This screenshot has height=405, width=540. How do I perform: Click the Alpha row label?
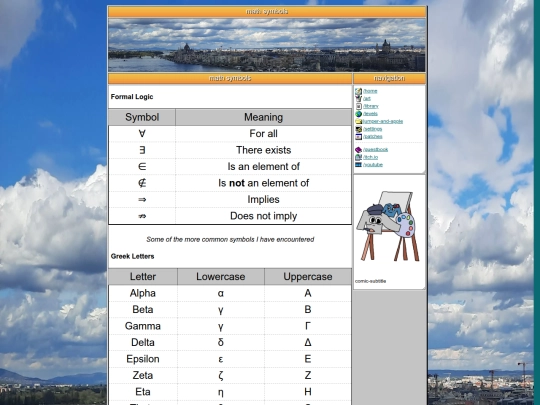(x=143, y=293)
